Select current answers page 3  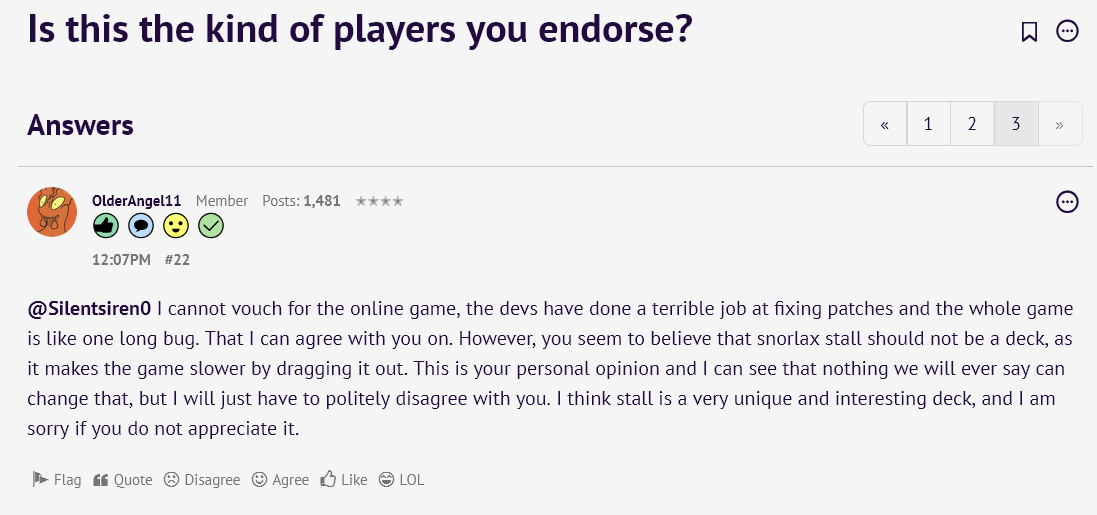(x=1015, y=124)
